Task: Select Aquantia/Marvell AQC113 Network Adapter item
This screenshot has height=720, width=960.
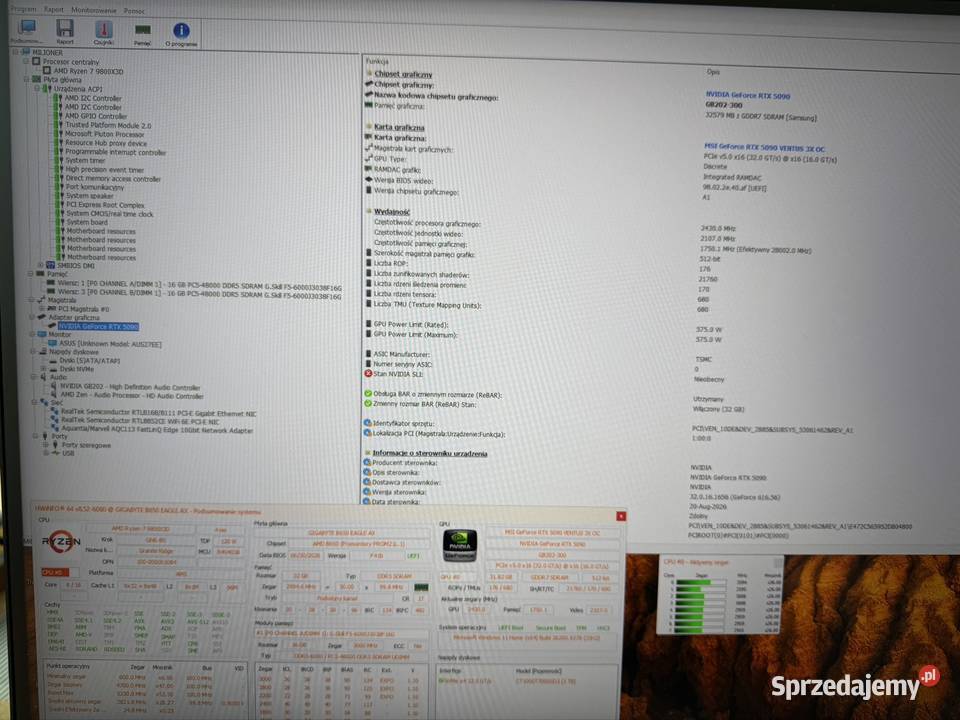Action: (x=157, y=430)
